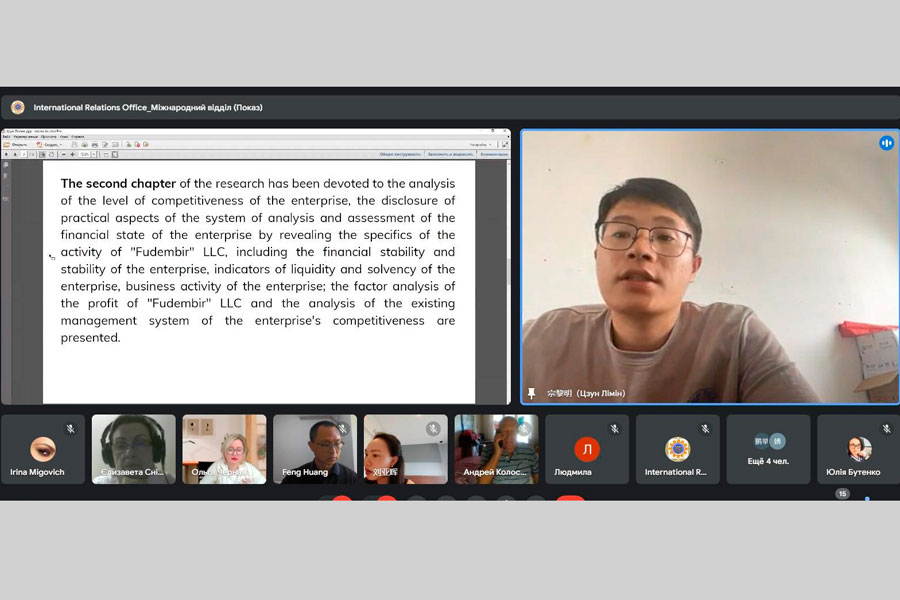Click the 'Открыть' button in the PDF toolbar

tap(17, 145)
